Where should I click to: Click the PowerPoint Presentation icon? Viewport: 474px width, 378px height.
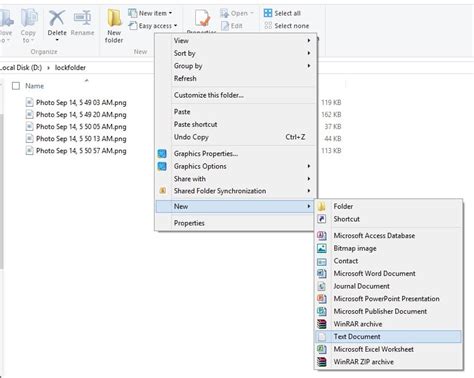pyautogui.click(x=322, y=299)
